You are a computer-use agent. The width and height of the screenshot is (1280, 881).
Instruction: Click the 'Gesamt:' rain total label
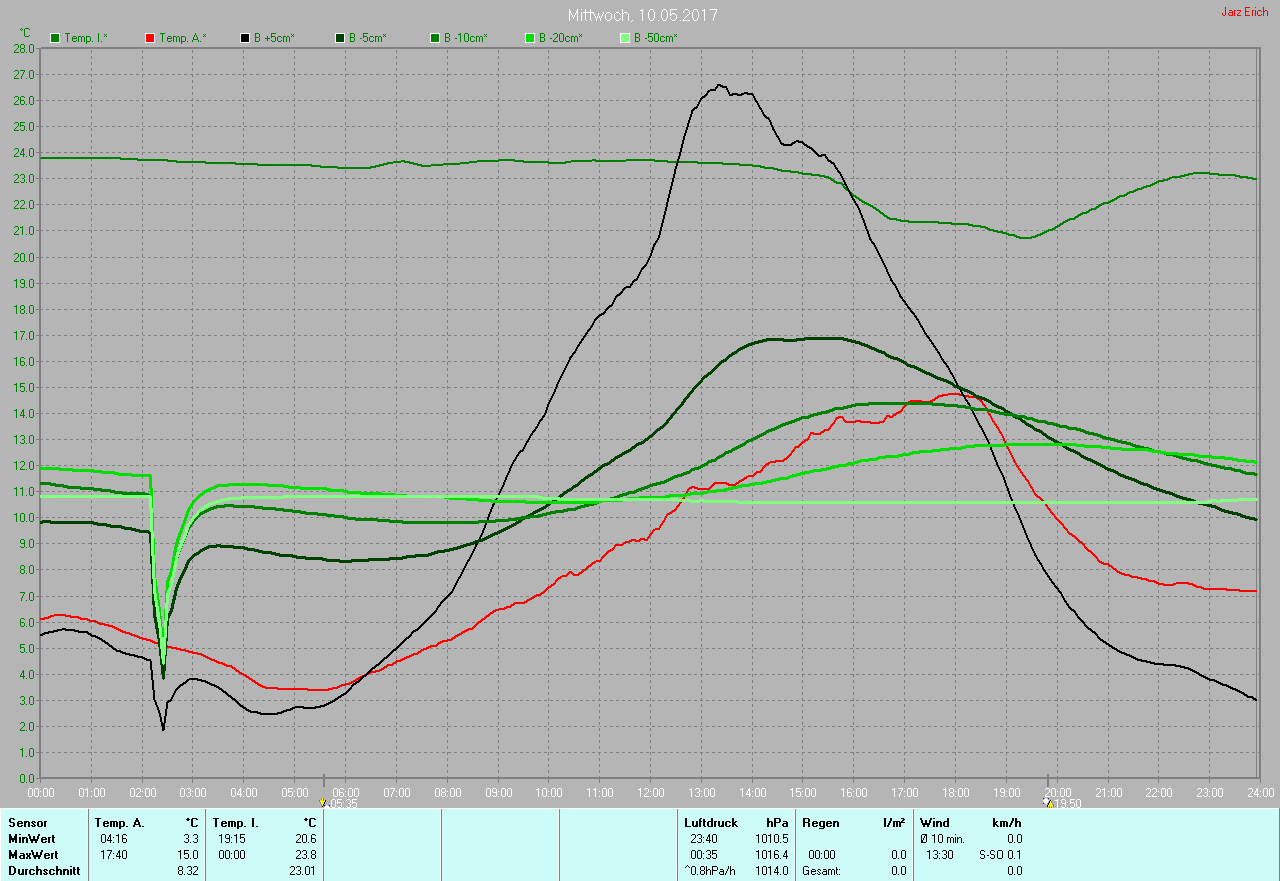pyautogui.click(x=821, y=871)
